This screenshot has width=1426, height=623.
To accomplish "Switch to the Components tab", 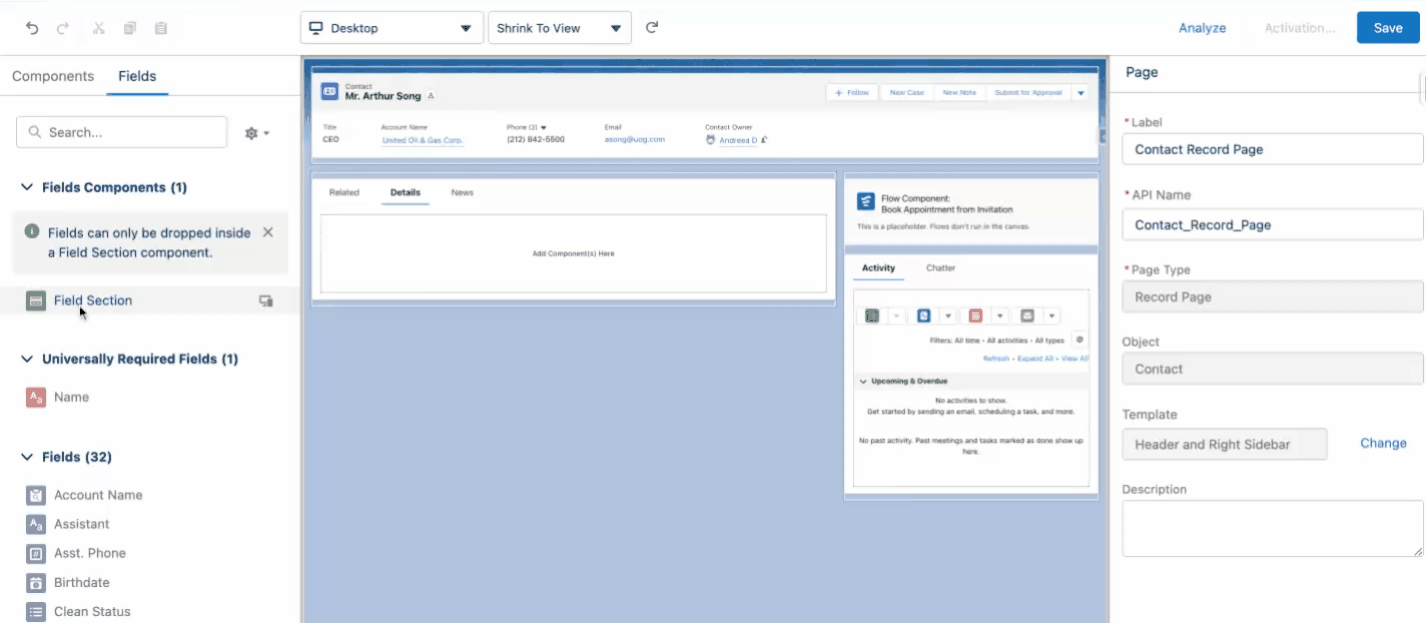I will [53, 76].
